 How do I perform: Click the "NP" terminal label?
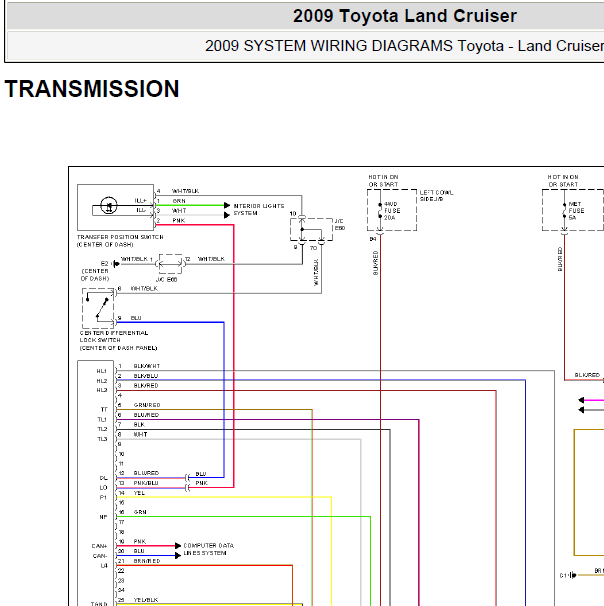coord(103,517)
